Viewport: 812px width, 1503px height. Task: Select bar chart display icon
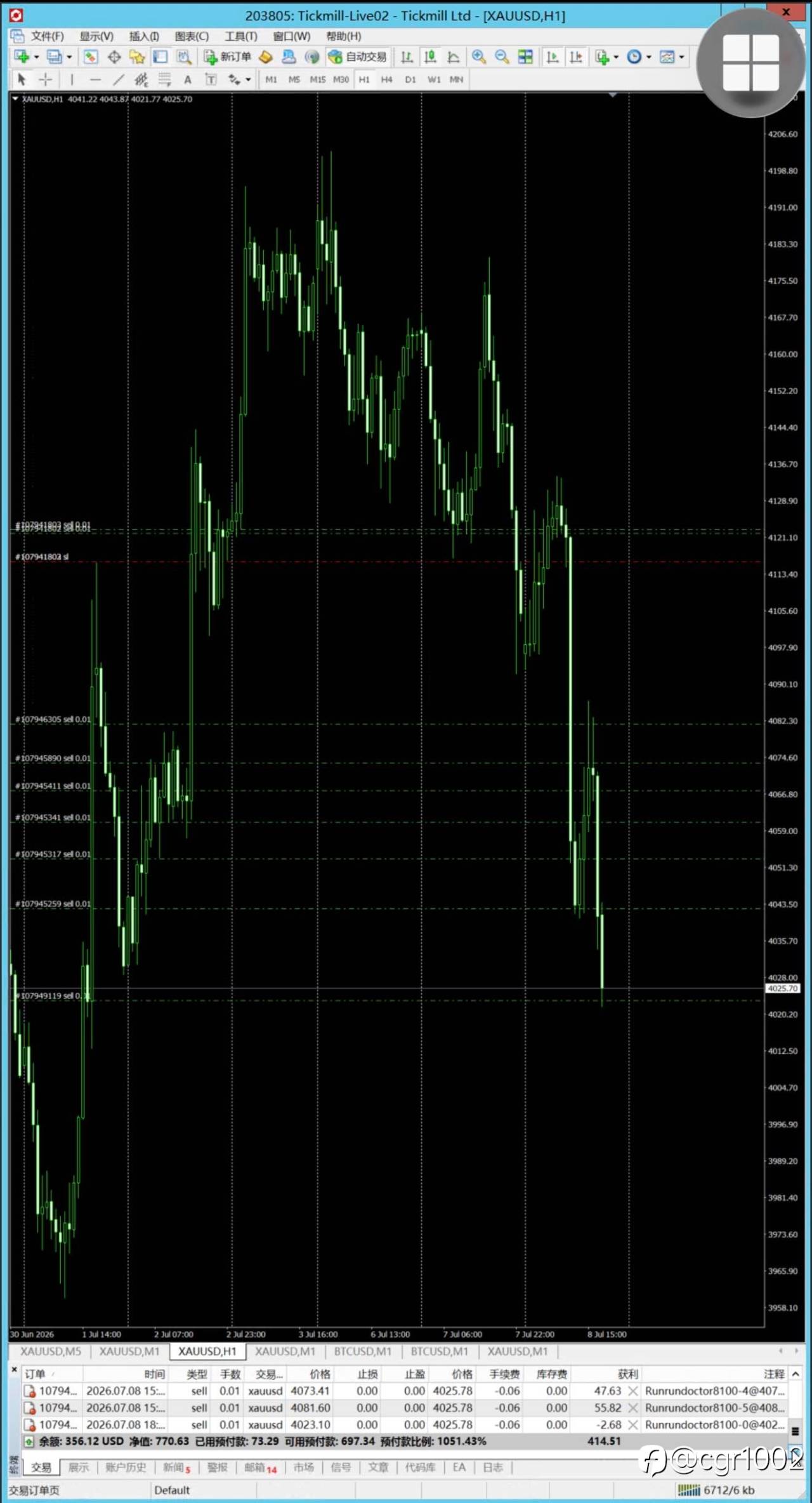click(407, 56)
